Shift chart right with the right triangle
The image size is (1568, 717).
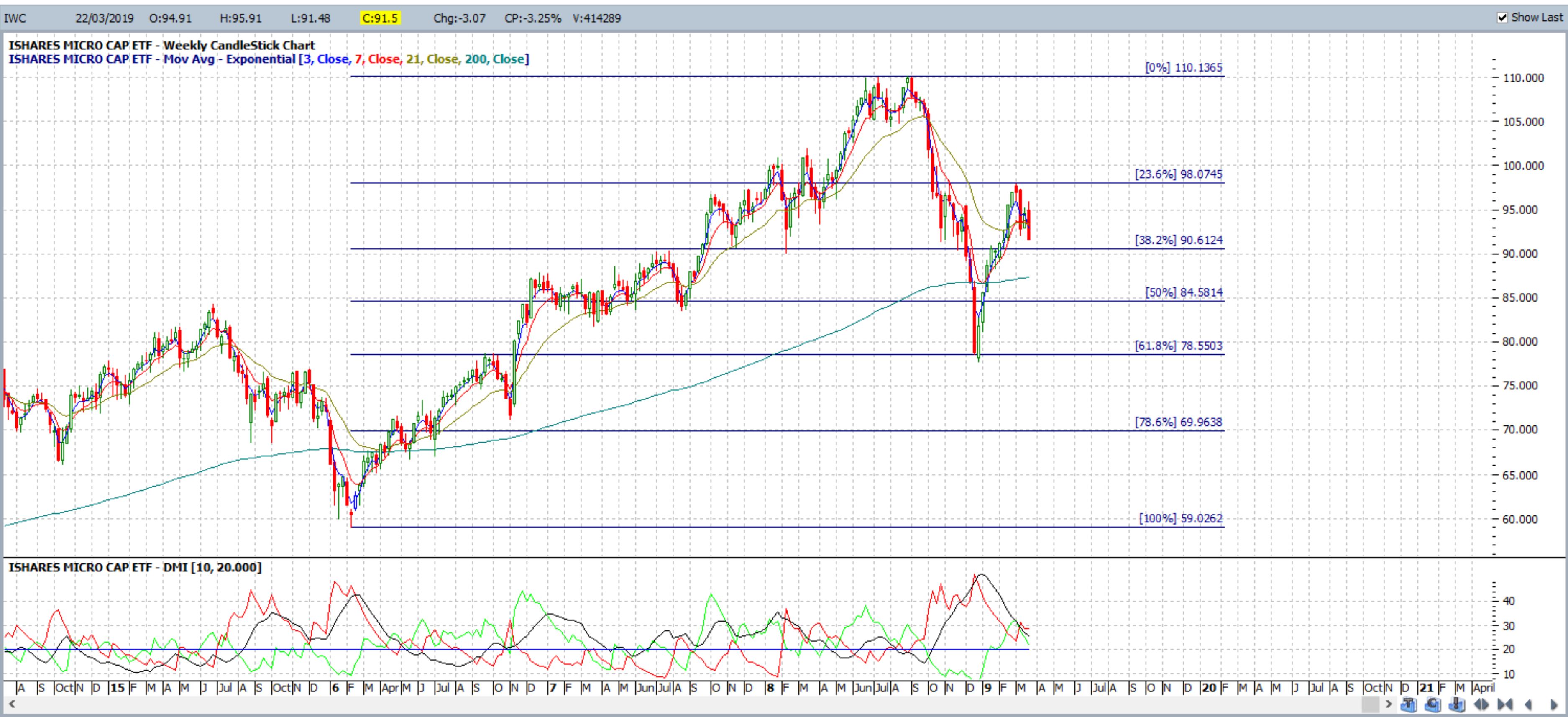(x=1555, y=705)
